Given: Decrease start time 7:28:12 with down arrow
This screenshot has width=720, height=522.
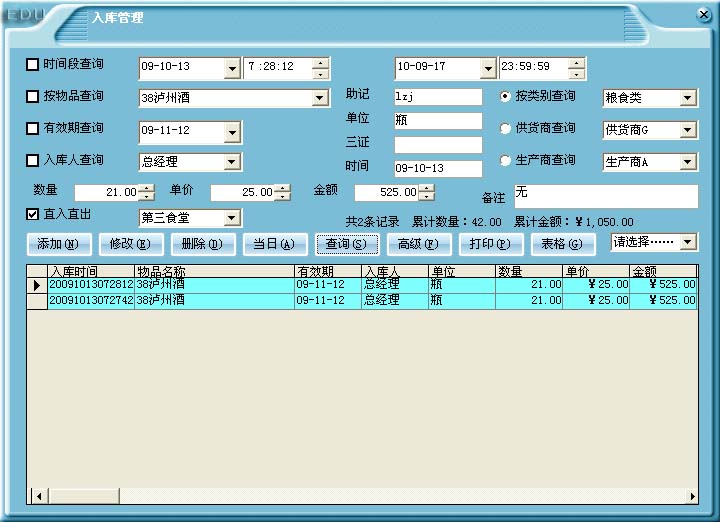Looking at the screenshot, I should tap(321, 74).
